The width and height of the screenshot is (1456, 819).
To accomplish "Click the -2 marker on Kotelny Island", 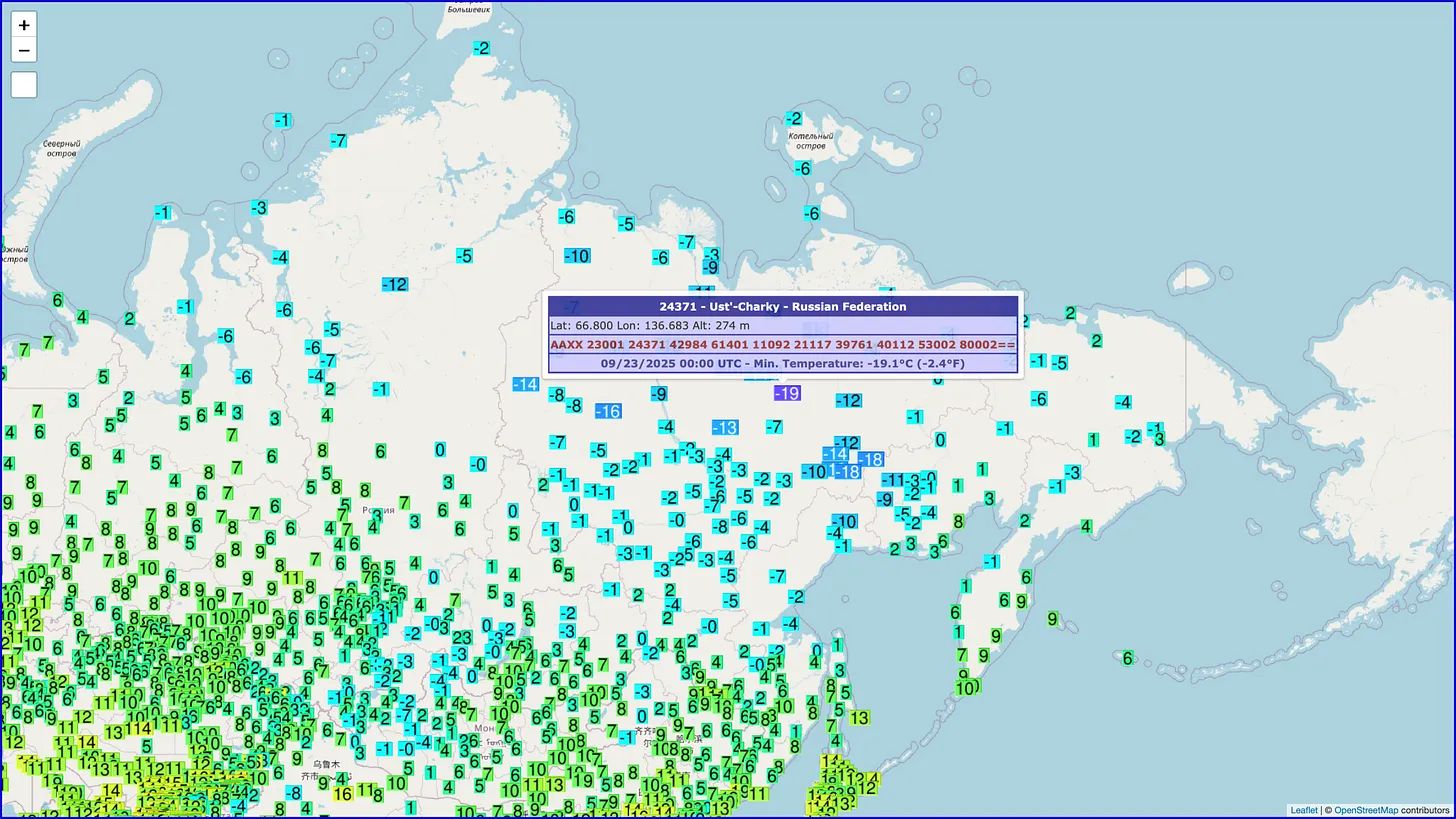I will click(x=793, y=118).
